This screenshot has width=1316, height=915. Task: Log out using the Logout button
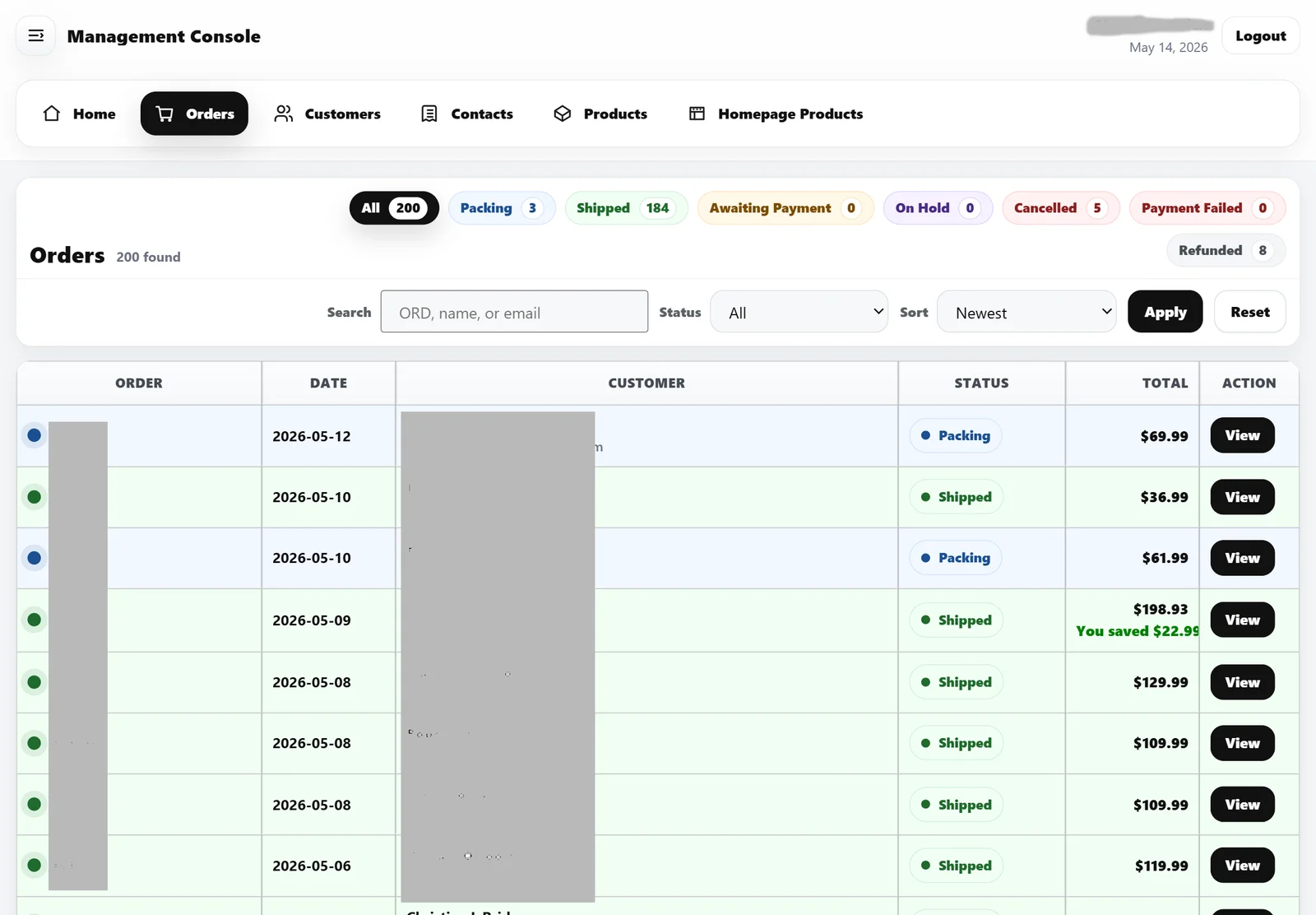pos(1260,35)
